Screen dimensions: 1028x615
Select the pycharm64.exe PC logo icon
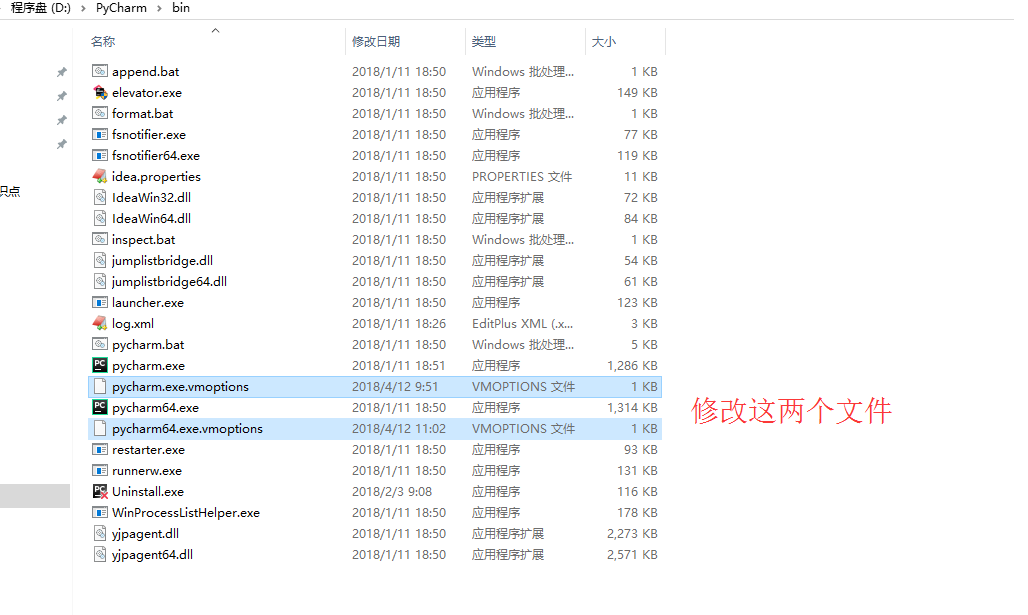(100, 407)
